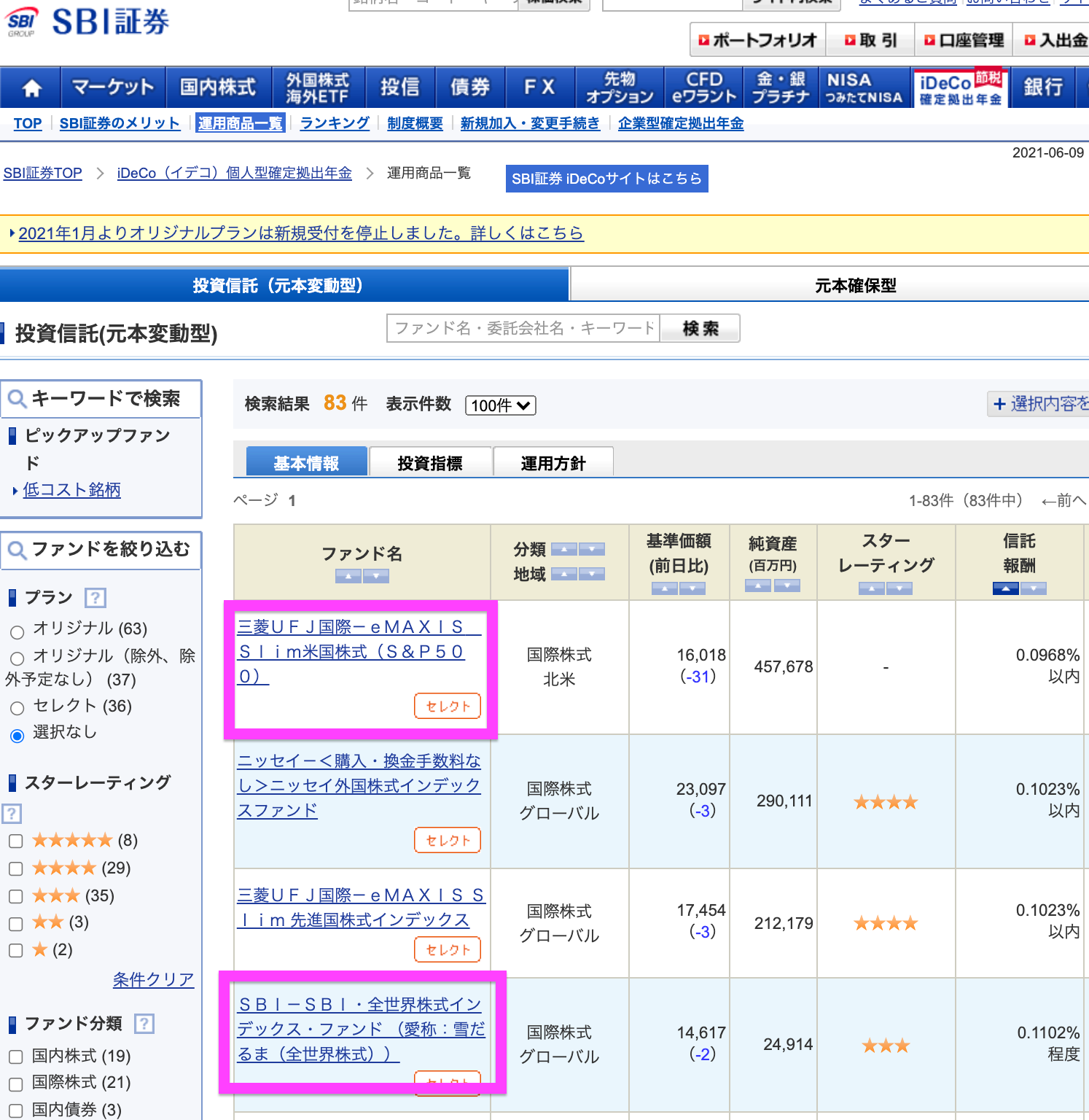Expand the 選択内容 panel with plus
This screenshot has height=1120, width=1089.
click(1039, 404)
